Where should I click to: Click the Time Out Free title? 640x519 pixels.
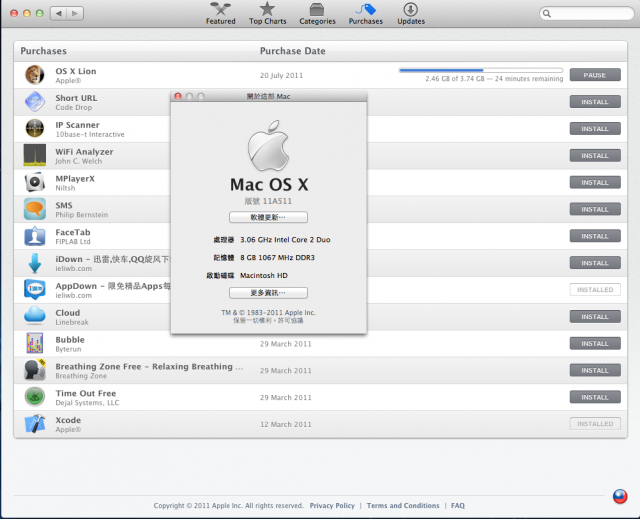(x=86, y=393)
